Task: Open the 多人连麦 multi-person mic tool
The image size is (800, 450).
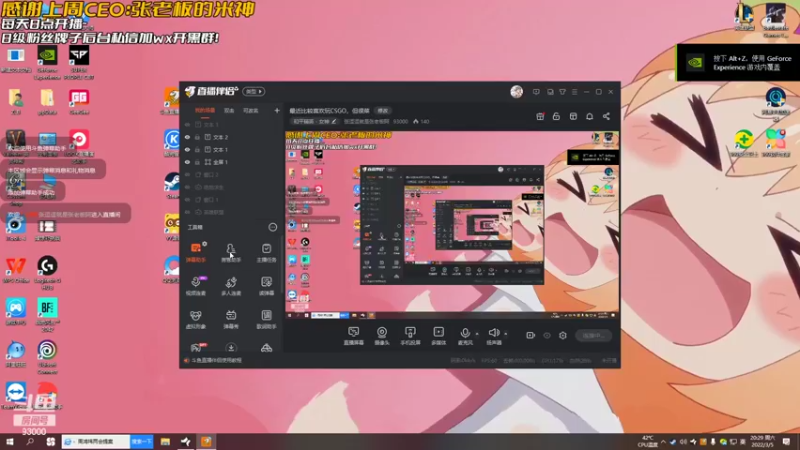Action: [x=231, y=286]
